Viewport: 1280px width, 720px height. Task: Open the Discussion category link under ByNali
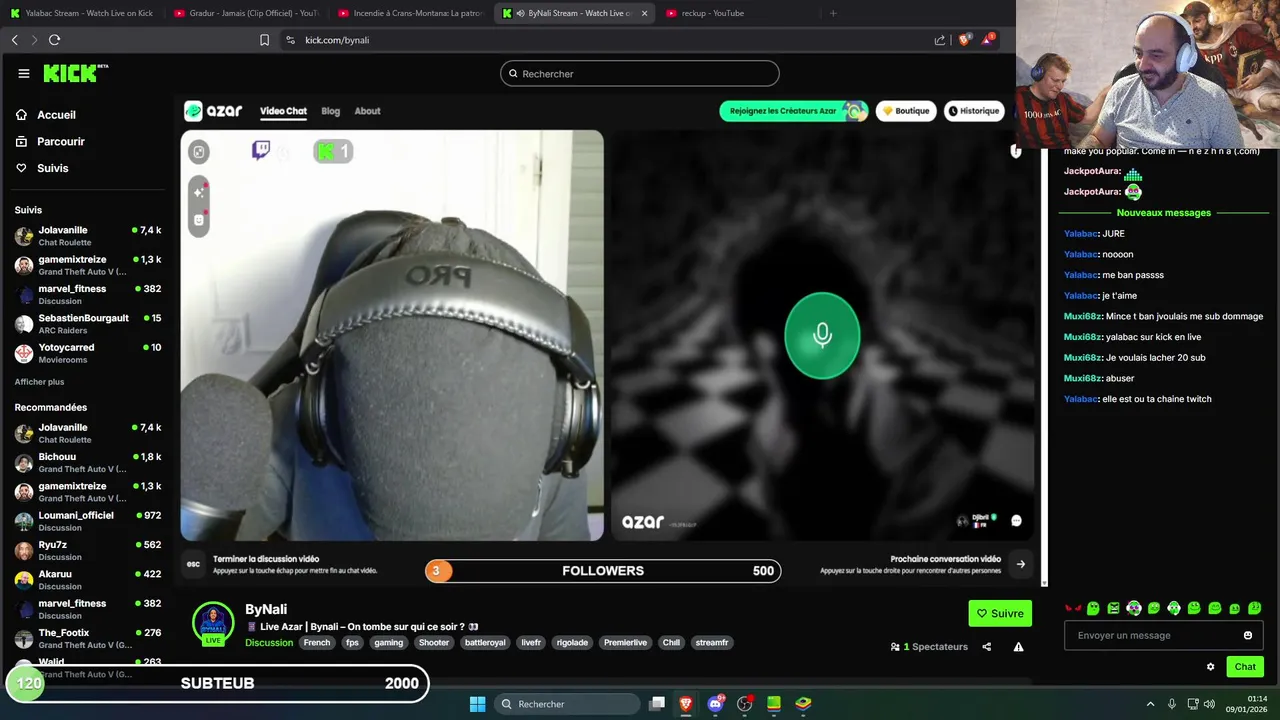[269, 643]
